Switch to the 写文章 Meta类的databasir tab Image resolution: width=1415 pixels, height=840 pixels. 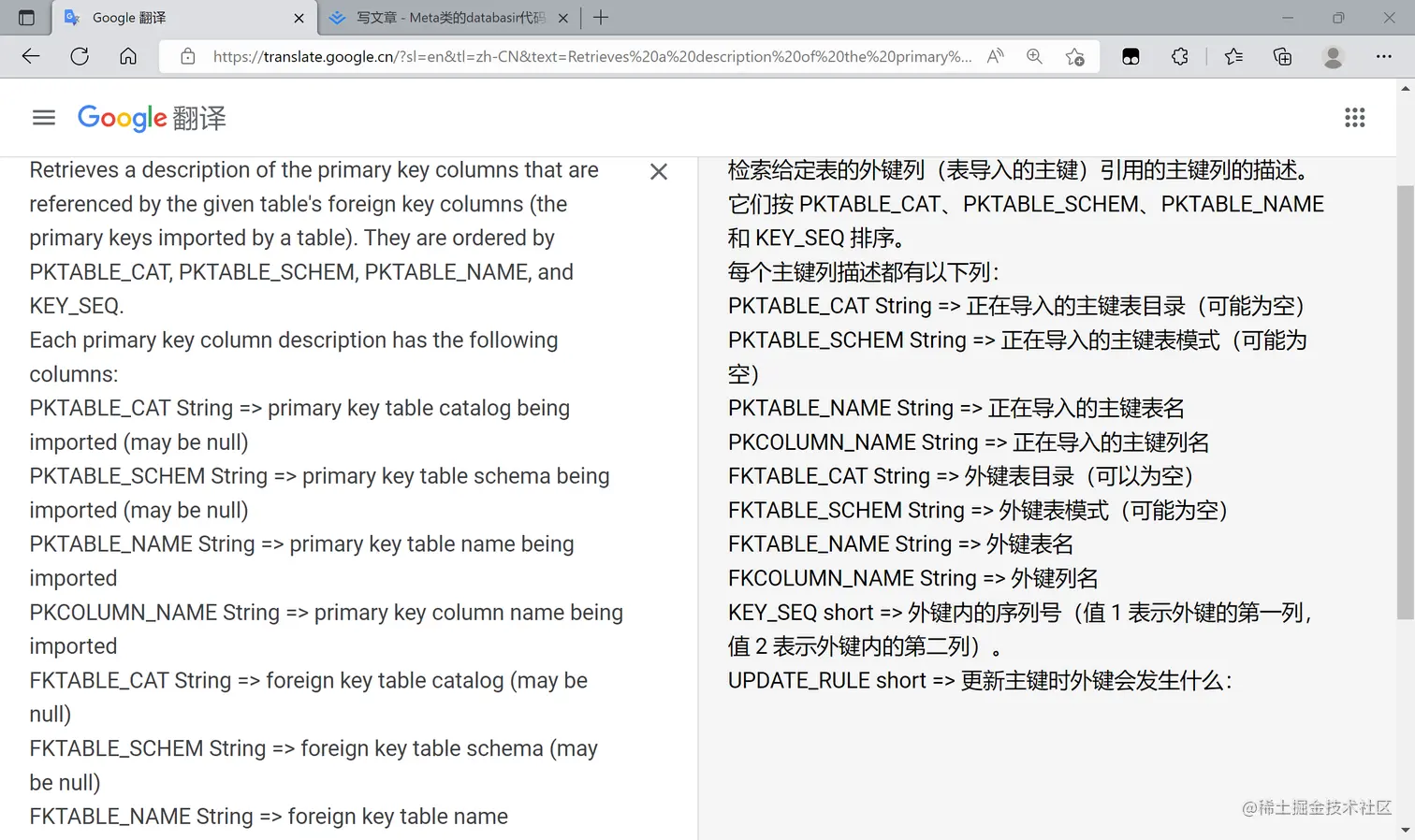point(451,18)
